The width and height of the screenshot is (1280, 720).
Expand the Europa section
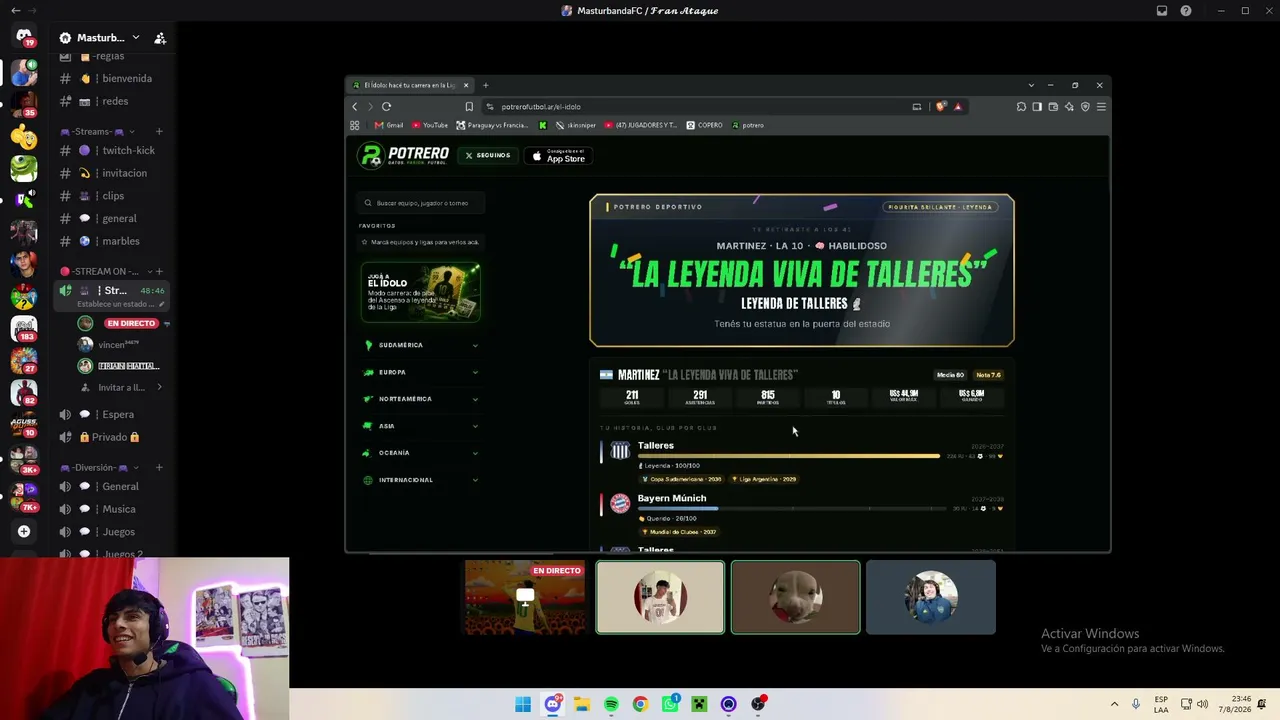tap(421, 372)
